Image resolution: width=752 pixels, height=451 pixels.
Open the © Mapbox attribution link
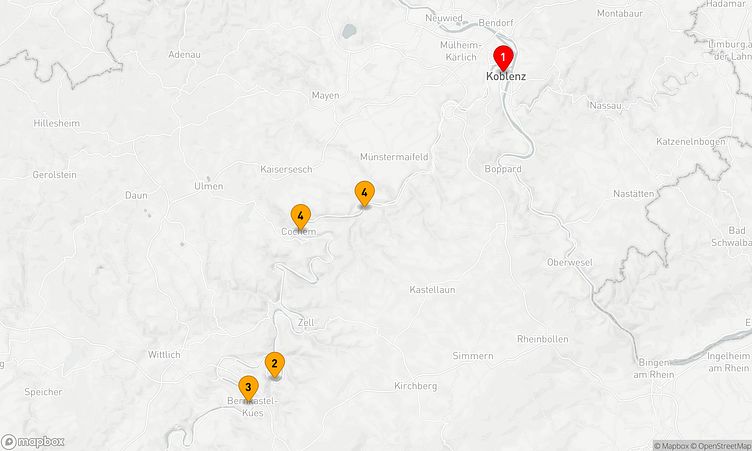click(x=671, y=446)
